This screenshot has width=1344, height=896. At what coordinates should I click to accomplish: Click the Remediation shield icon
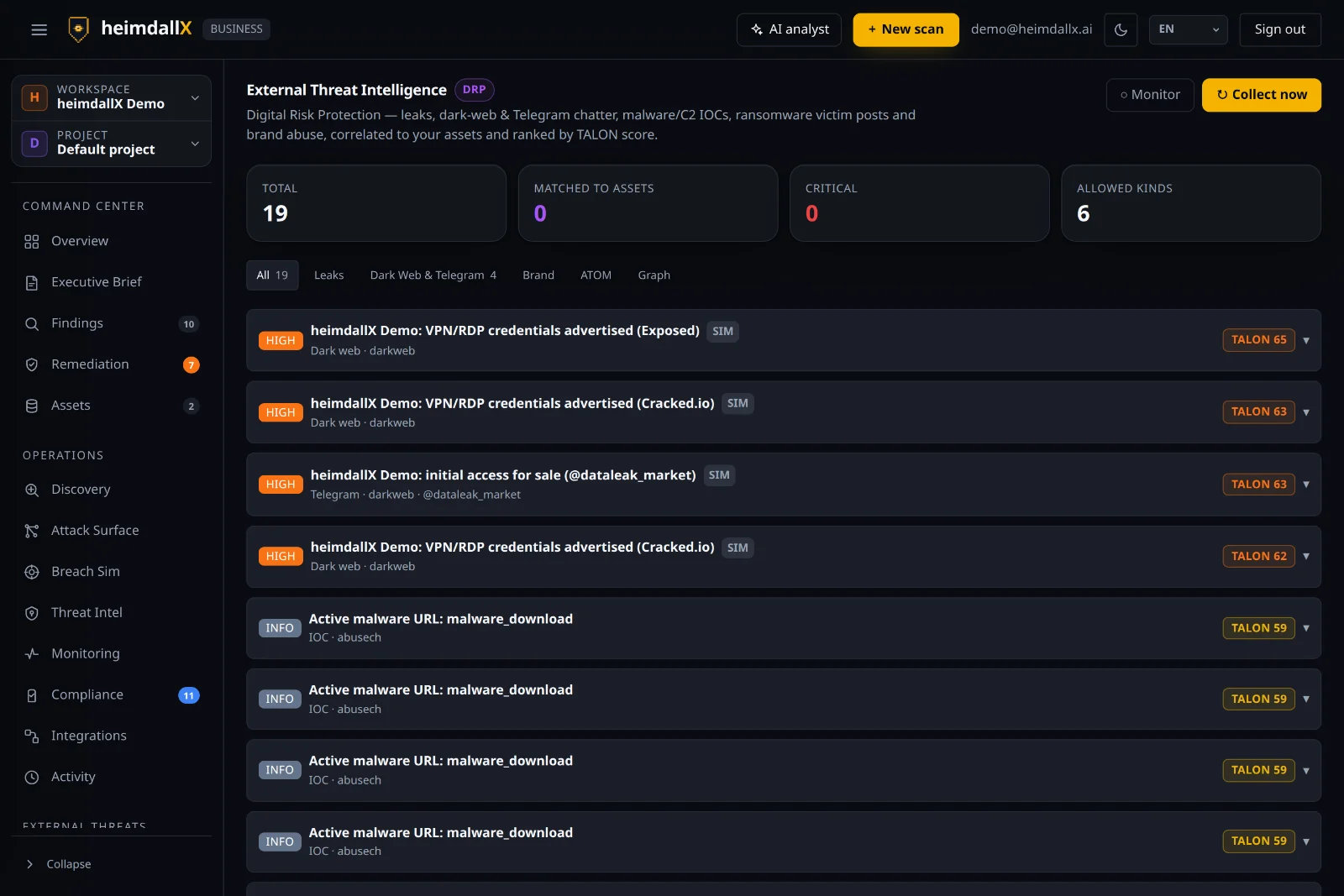(x=32, y=365)
